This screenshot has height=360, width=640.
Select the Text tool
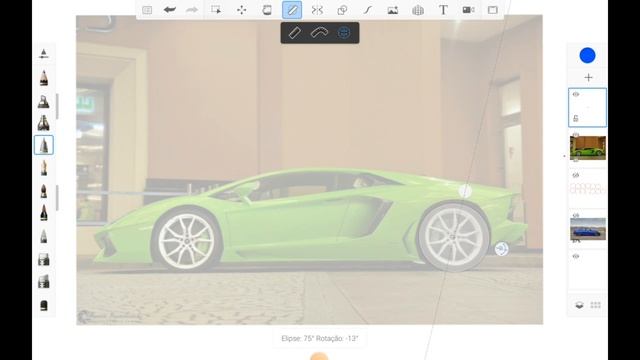pyautogui.click(x=443, y=10)
